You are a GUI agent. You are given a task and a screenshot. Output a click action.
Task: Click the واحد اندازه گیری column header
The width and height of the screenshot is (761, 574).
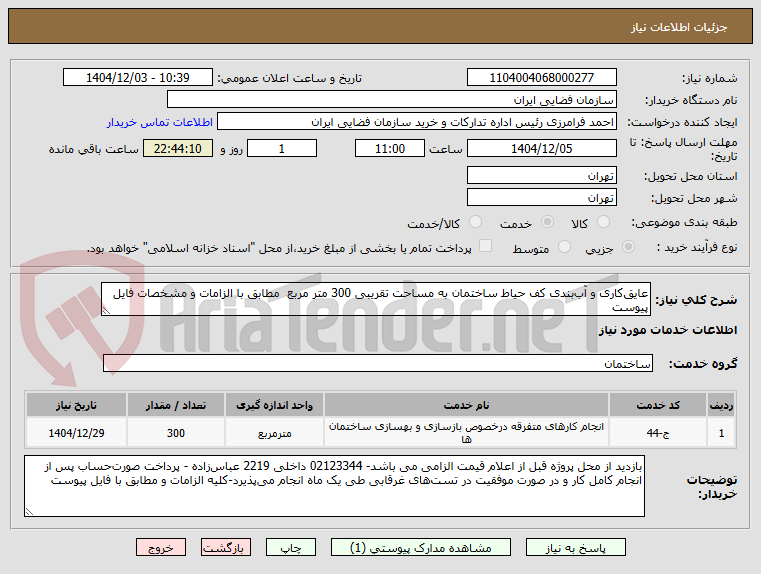[274, 405]
